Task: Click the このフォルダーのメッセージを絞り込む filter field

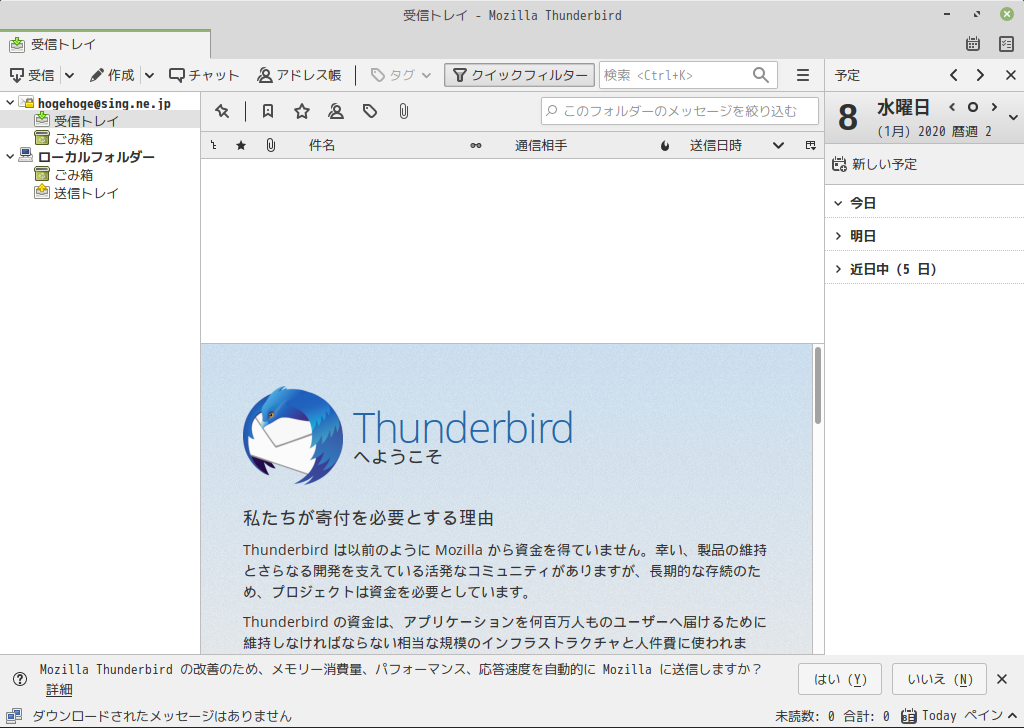Action: coord(680,111)
